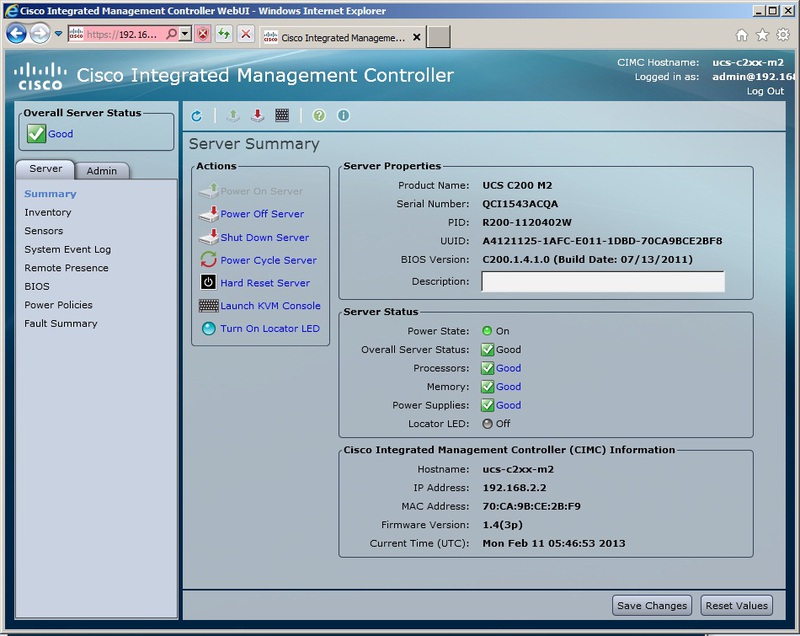
Task: Click the blue info toolbar icon
Action: pyautogui.click(x=343, y=116)
